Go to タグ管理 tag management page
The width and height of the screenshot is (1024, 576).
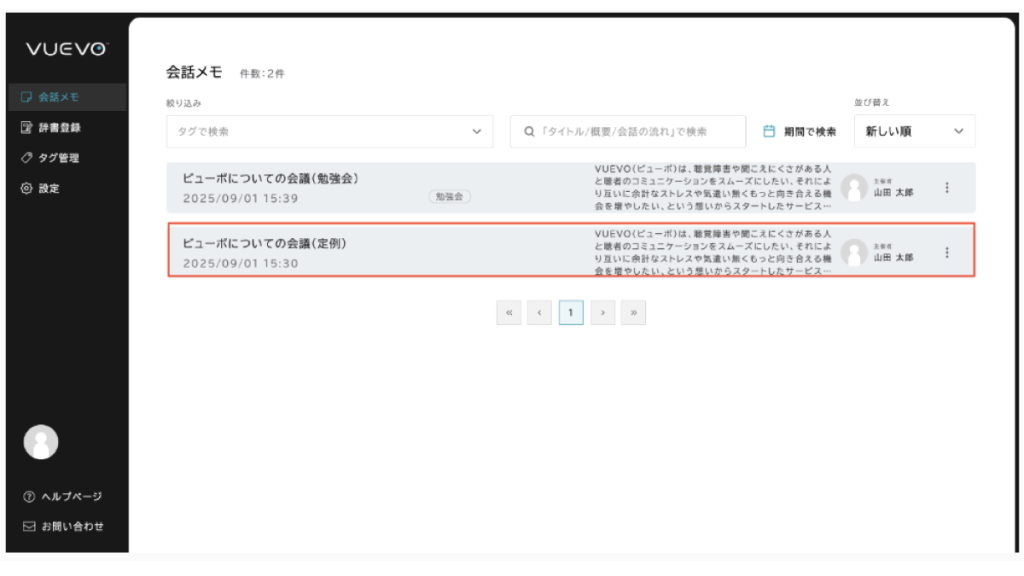[x=58, y=157]
